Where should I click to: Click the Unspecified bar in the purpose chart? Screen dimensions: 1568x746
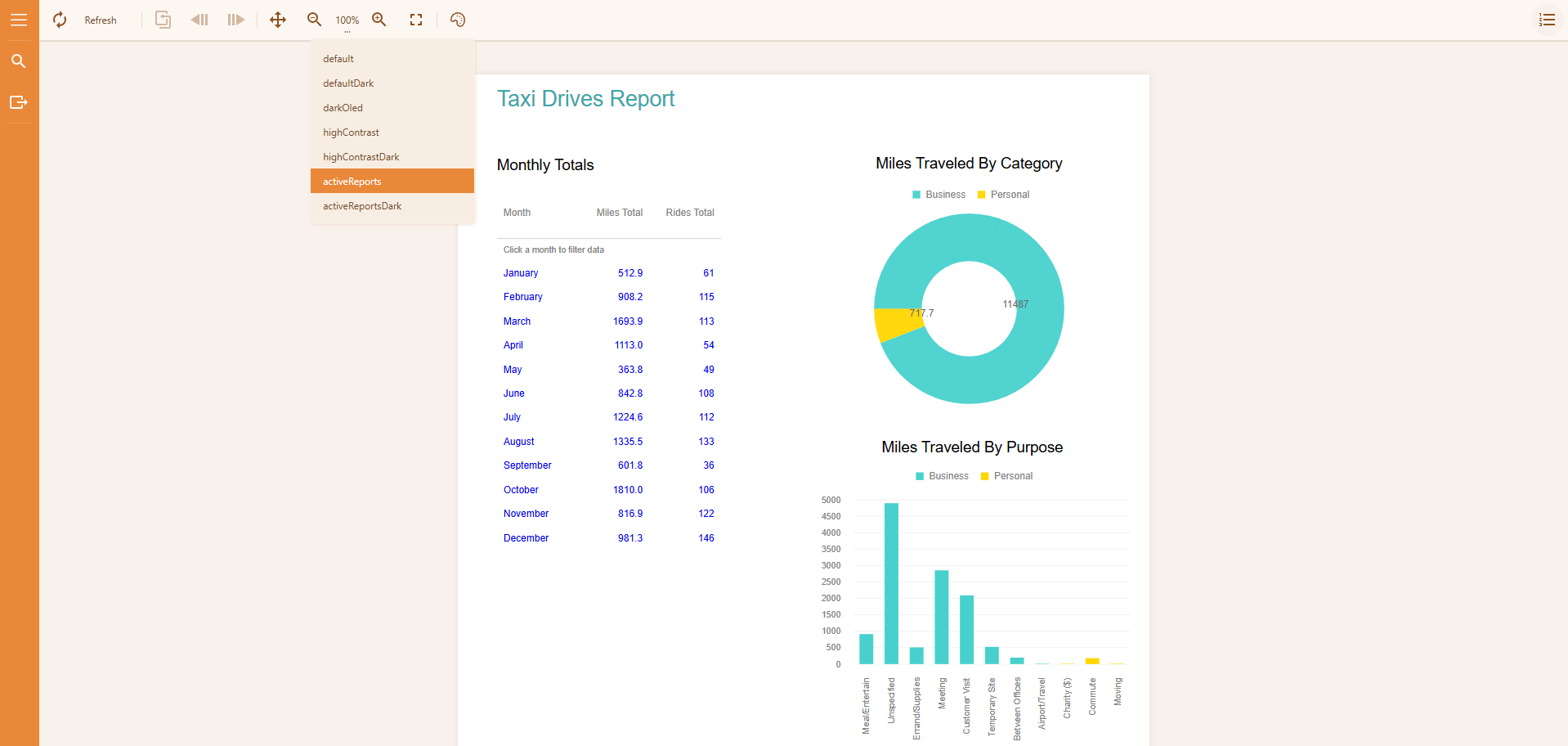coord(891,583)
